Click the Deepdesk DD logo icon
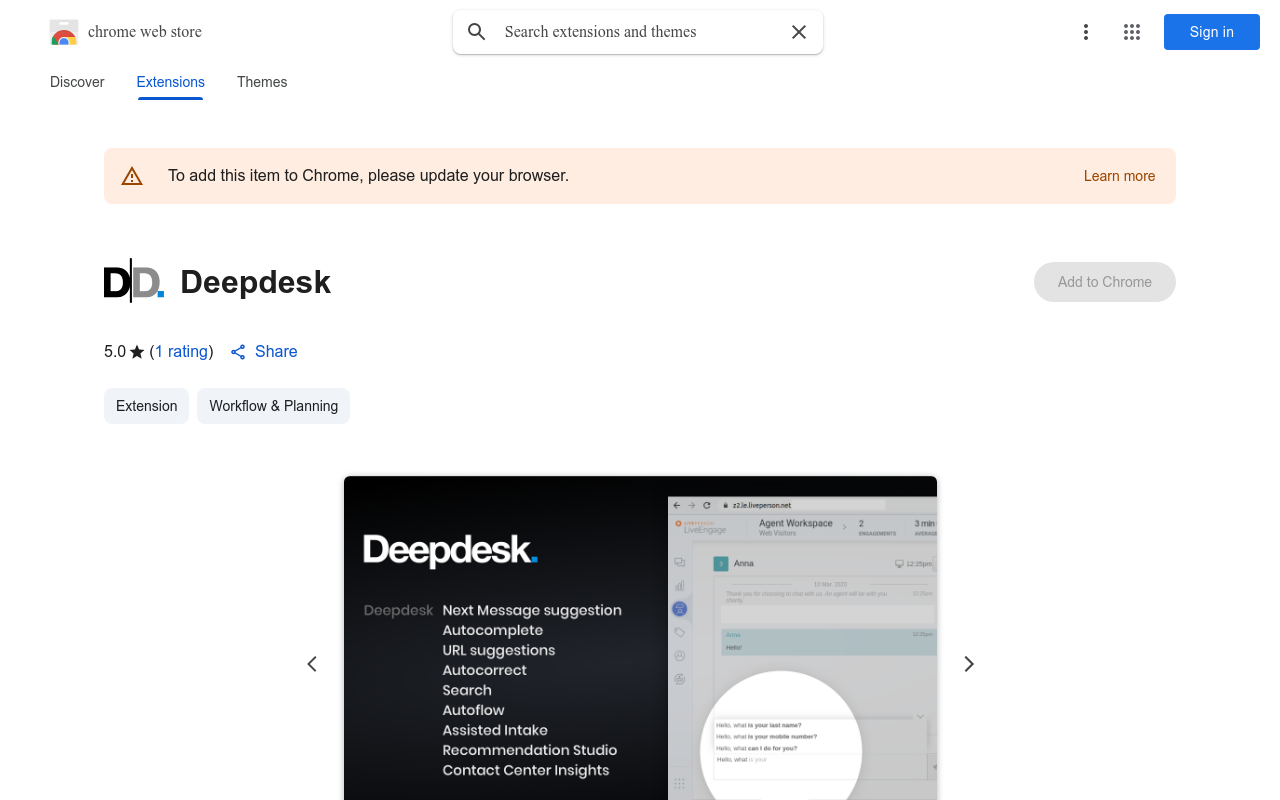 134,282
